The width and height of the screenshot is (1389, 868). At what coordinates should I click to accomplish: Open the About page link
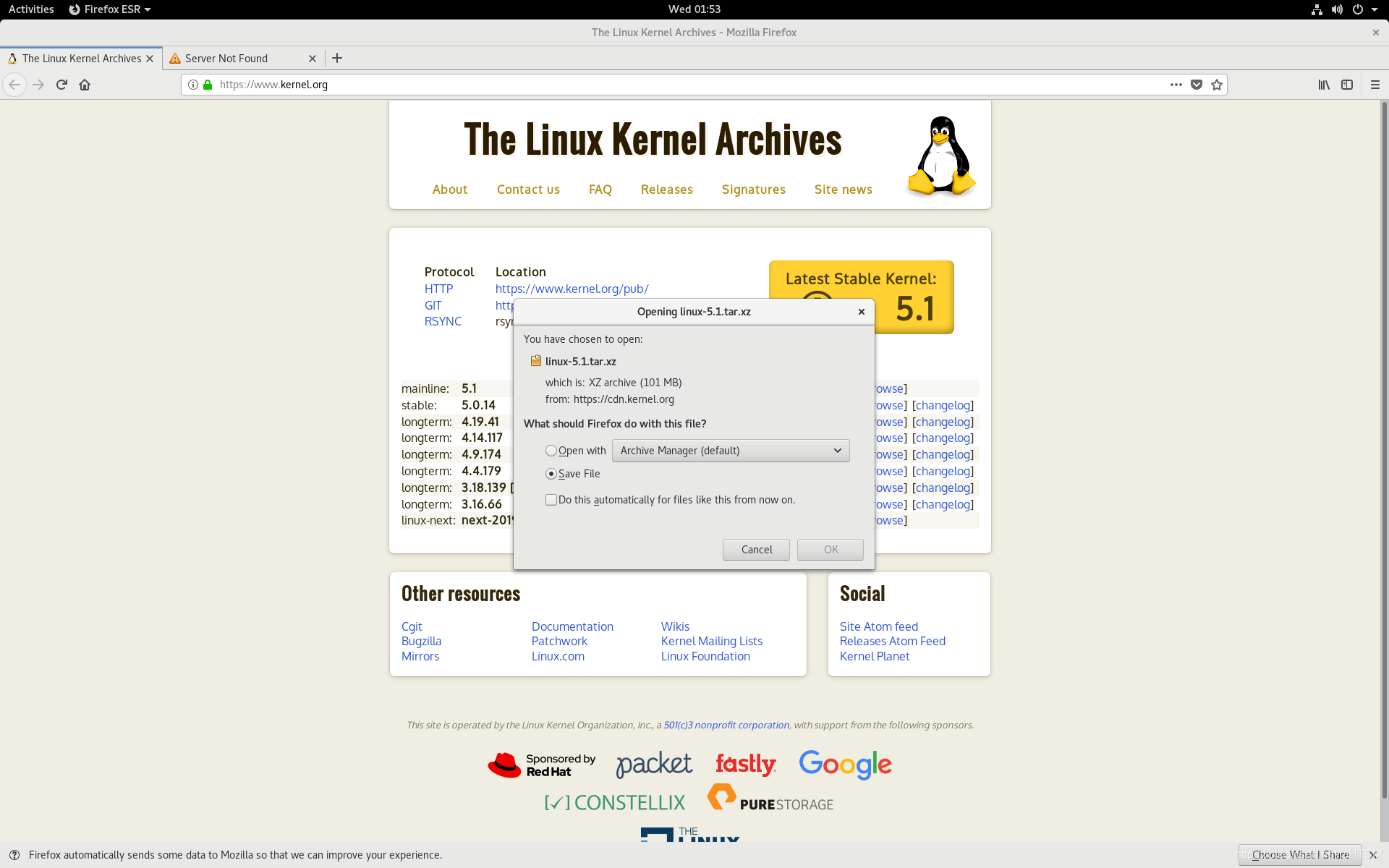450,190
